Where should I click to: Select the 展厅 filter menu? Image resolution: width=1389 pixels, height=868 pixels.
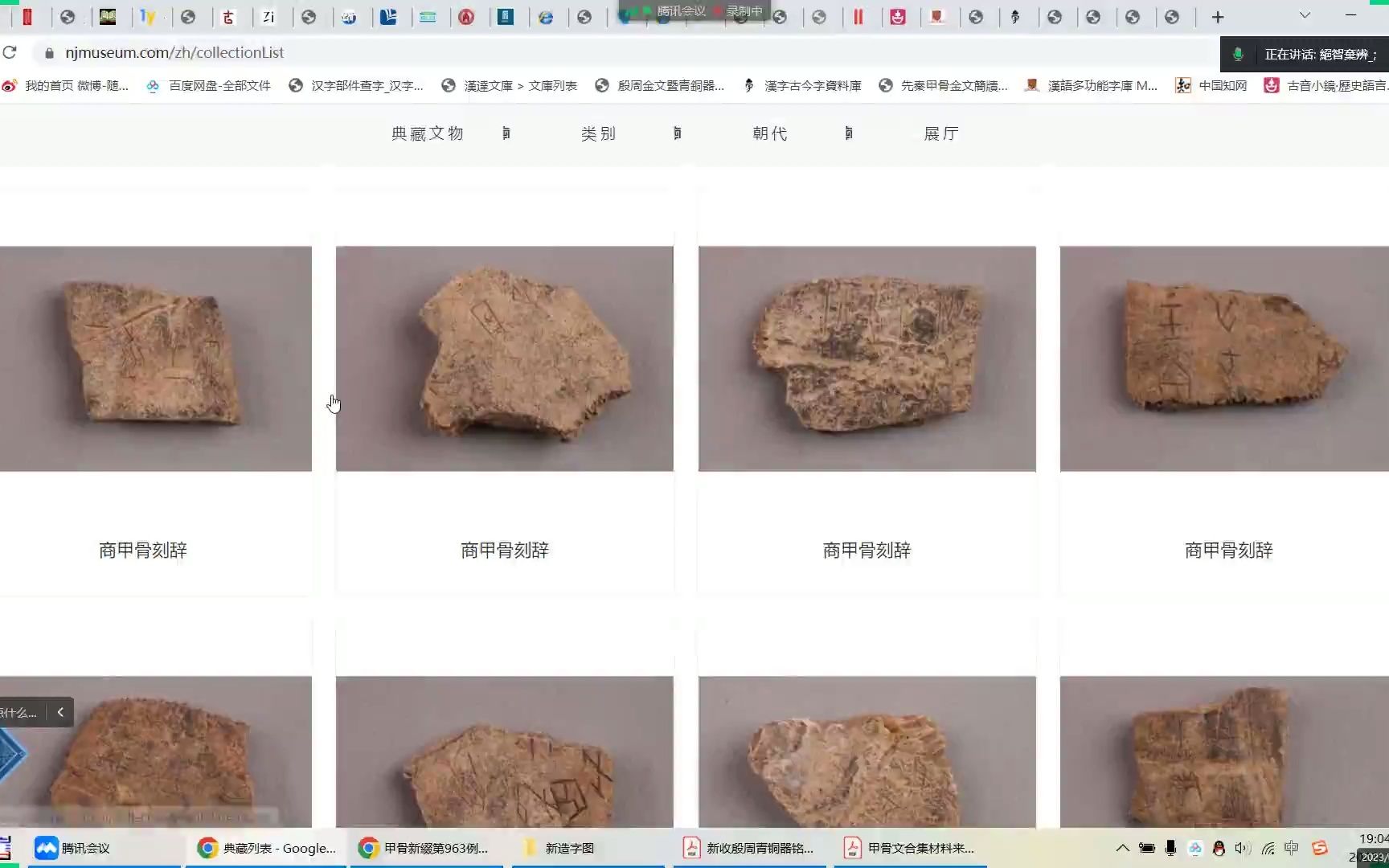(941, 133)
